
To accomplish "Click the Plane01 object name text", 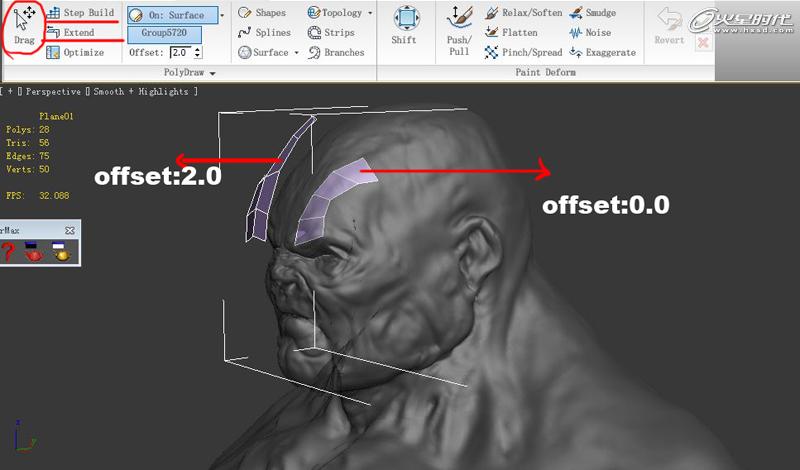I will pos(56,116).
